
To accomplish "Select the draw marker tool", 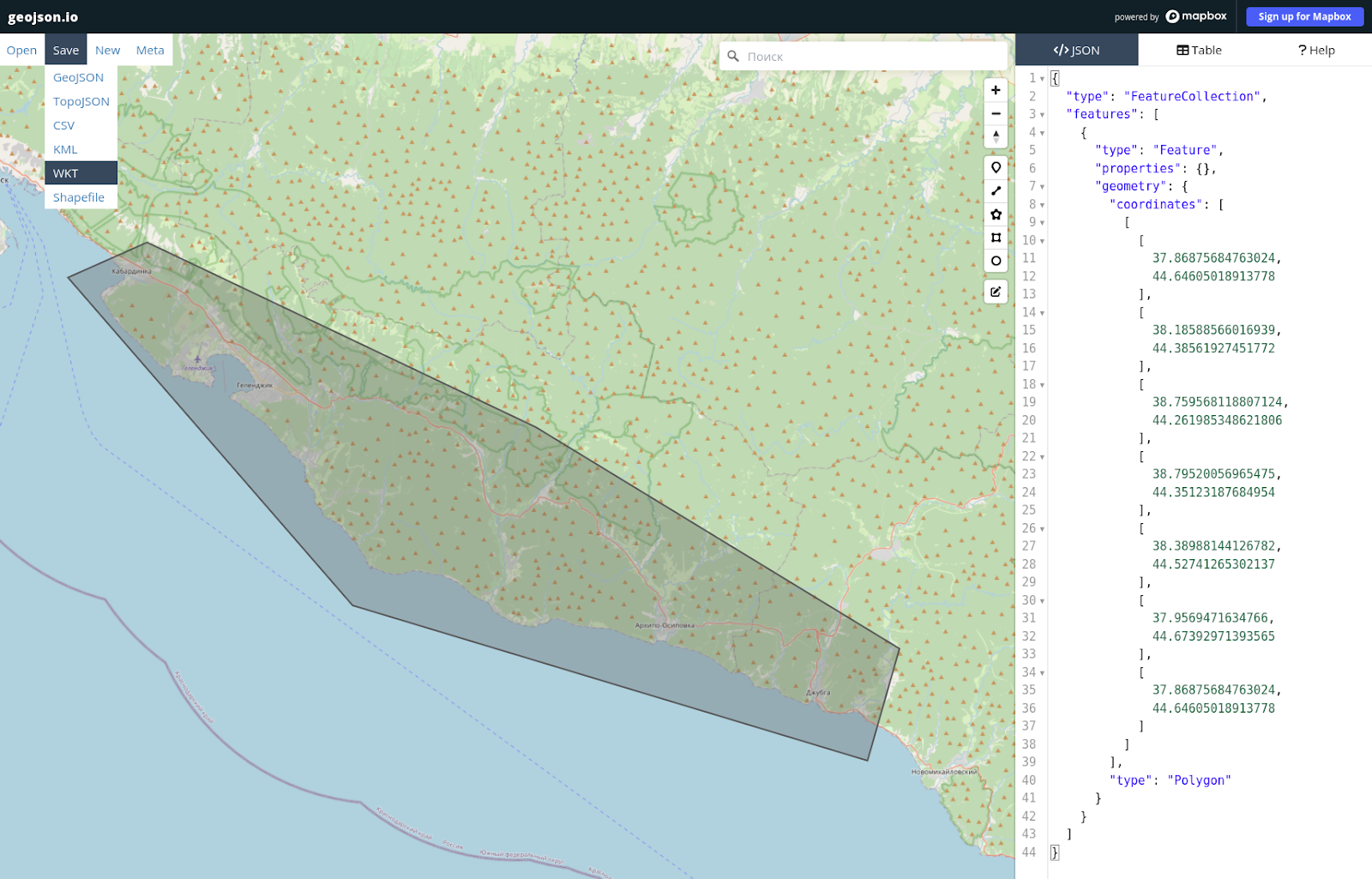I will [996, 167].
